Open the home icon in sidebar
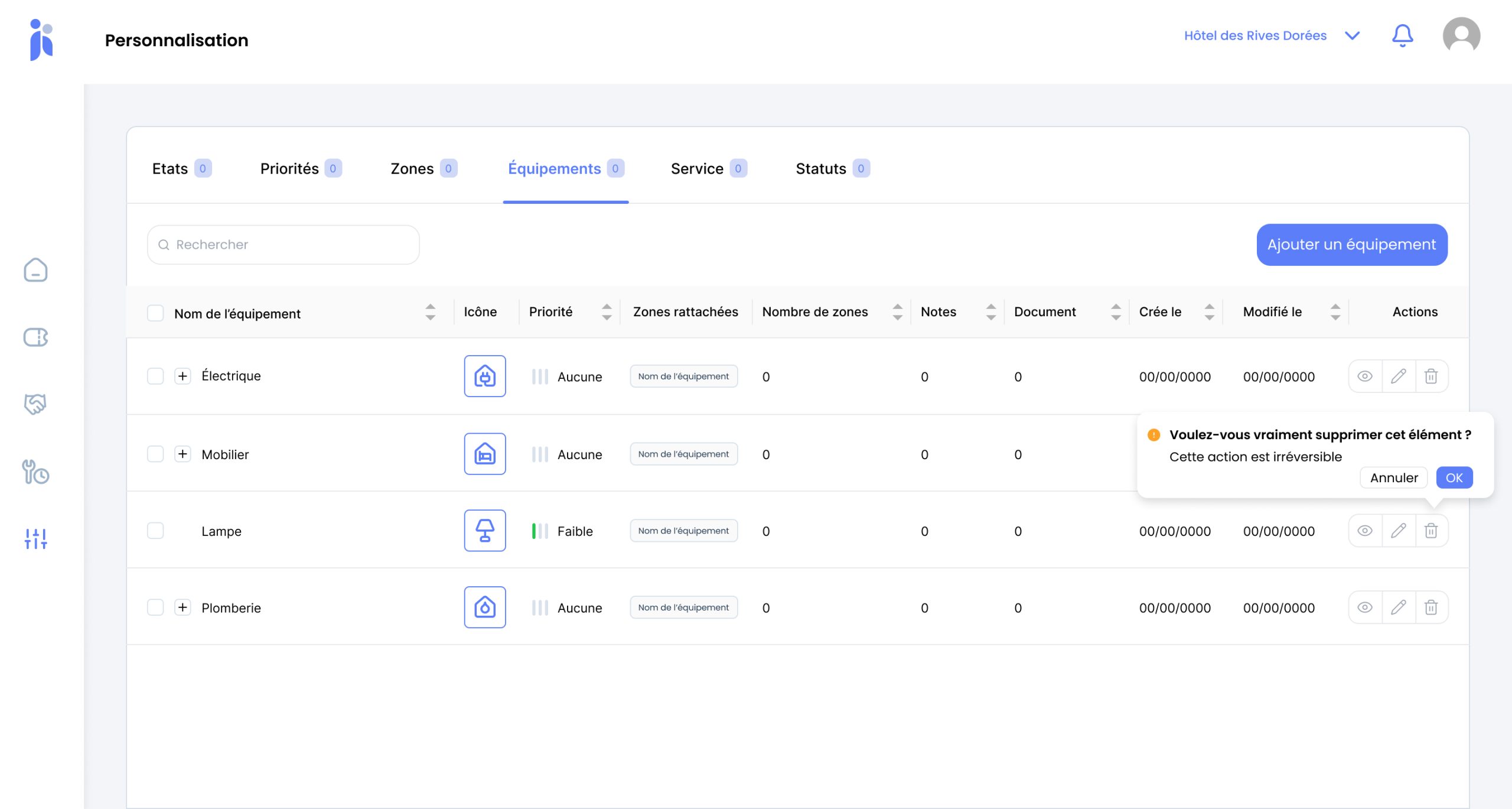The image size is (1512, 809). click(35, 270)
